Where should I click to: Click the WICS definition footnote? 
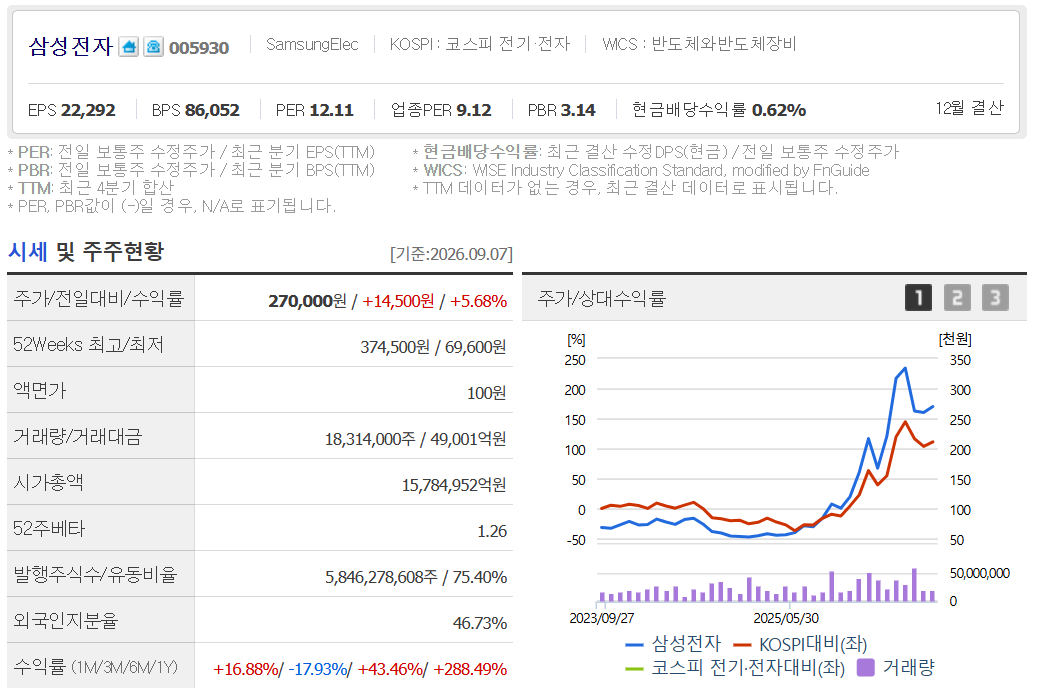pos(640,171)
